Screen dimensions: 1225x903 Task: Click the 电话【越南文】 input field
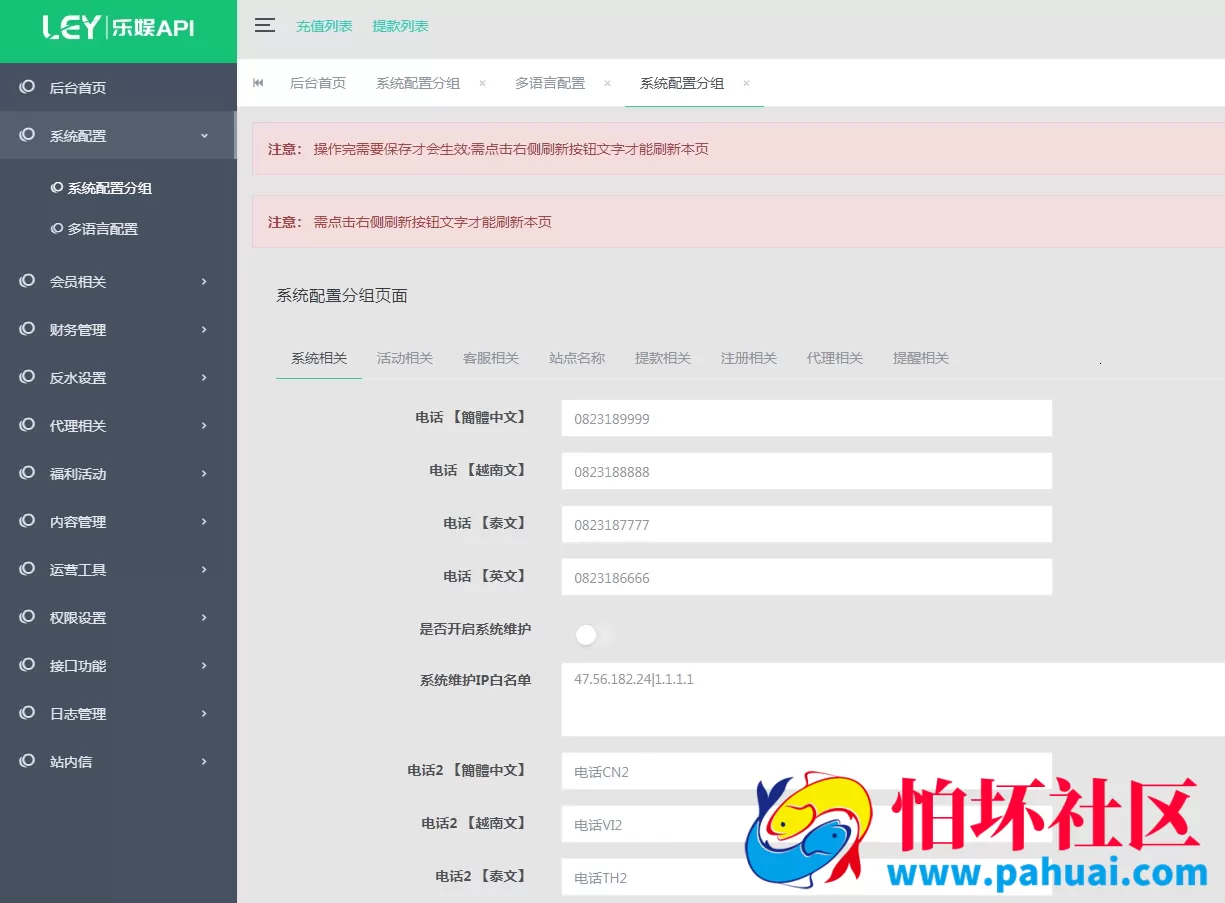[x=807, y=471]
